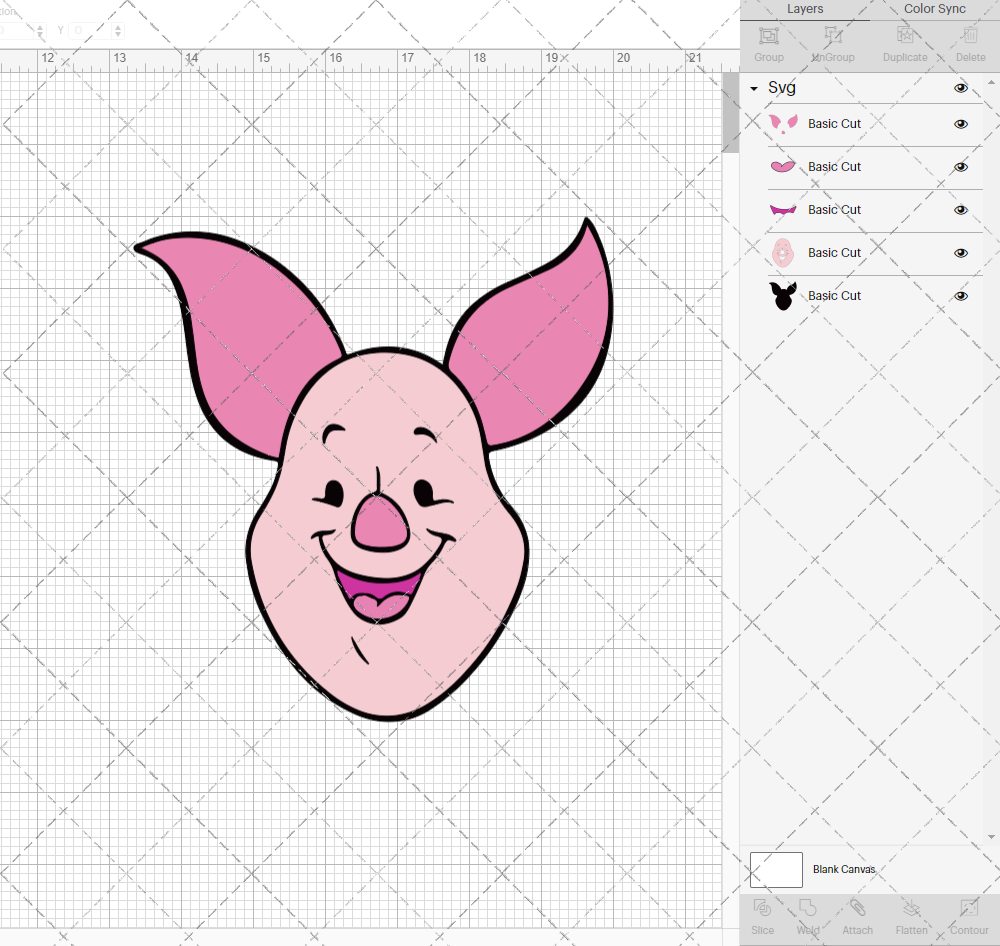Select the magenta mouth layer thumbnail

click(783, 210)
